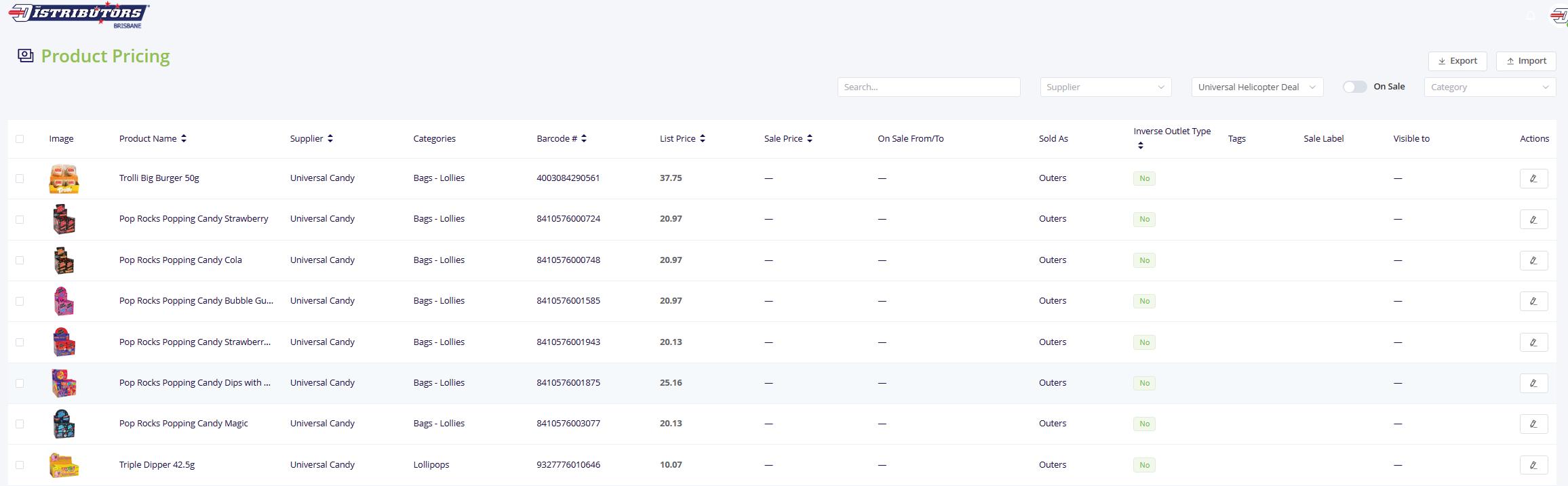
Task: Sort by Barcode # column
Action: point(584,139)
